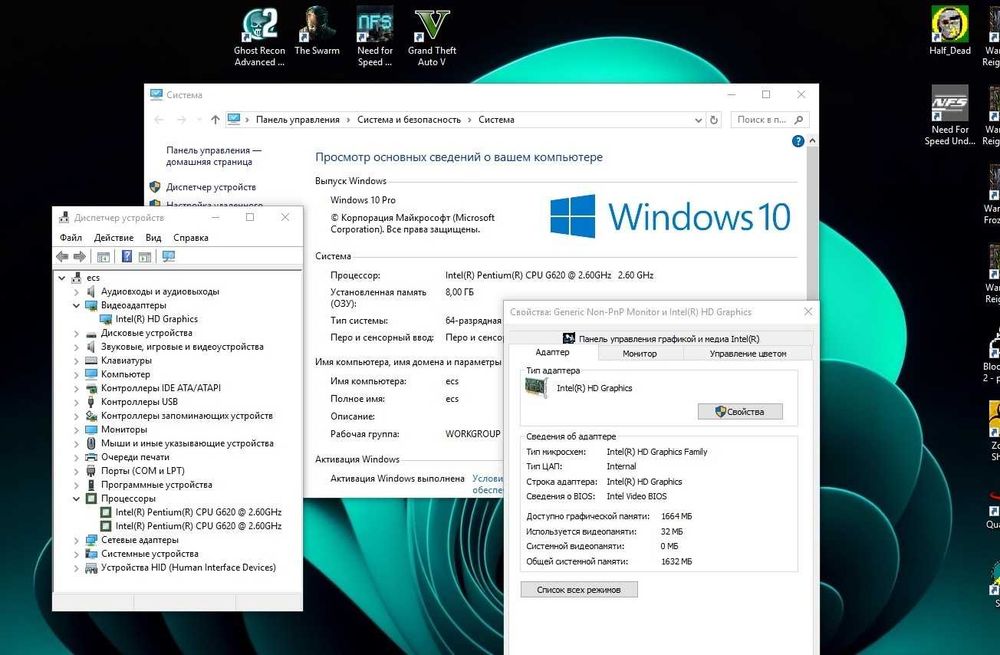Switch to the Управление цветом tab
The image size is (1000, 655).
coord(747,353)
